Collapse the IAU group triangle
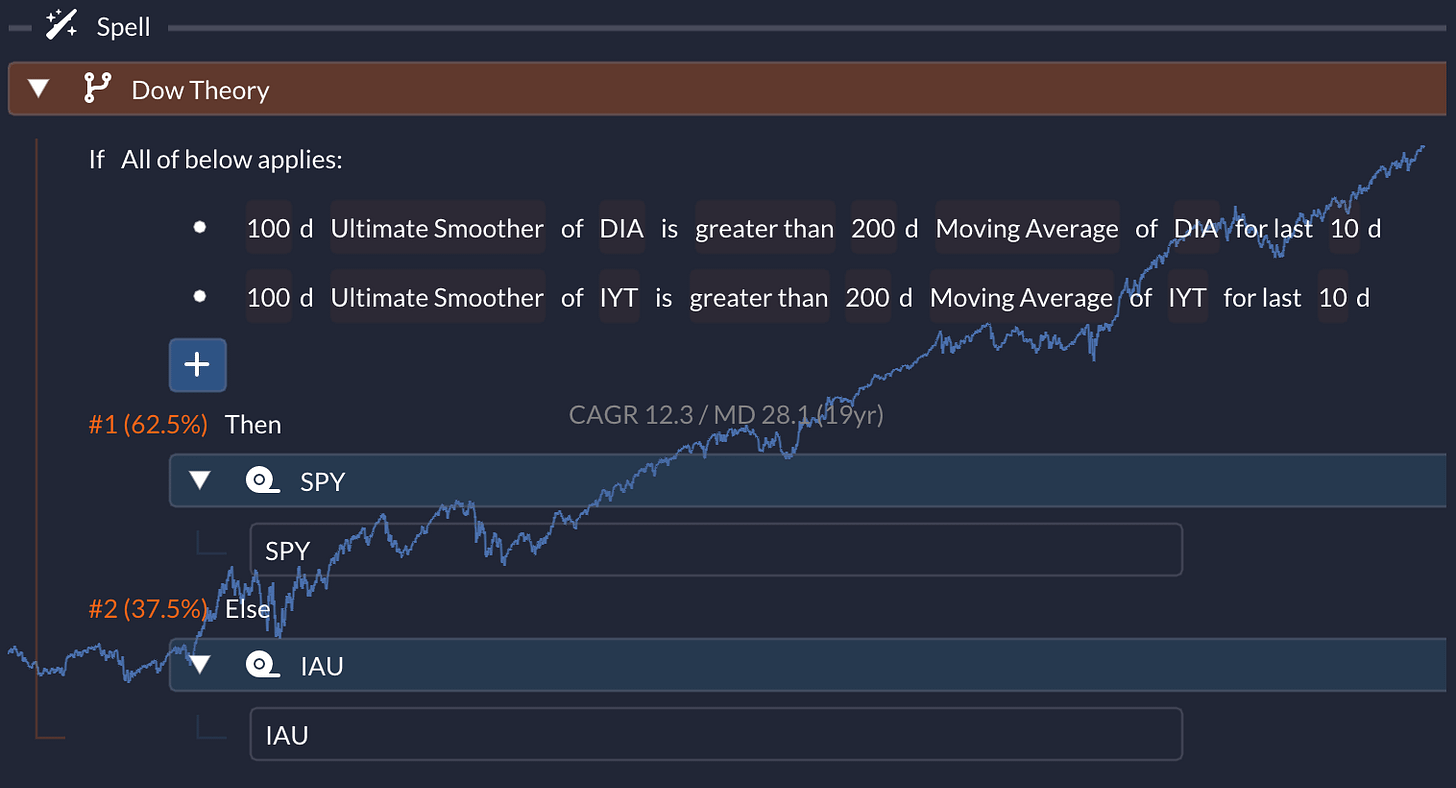The height and width of the screenshot is (788, 1456). click(200, 665)
